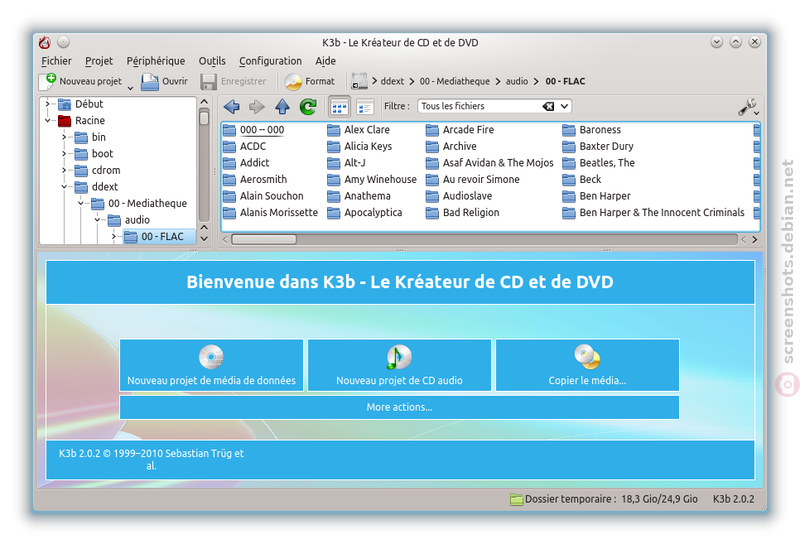Screen dimensions: 800x544
Task: Clear the filter field text
Action: pos(548,106)
